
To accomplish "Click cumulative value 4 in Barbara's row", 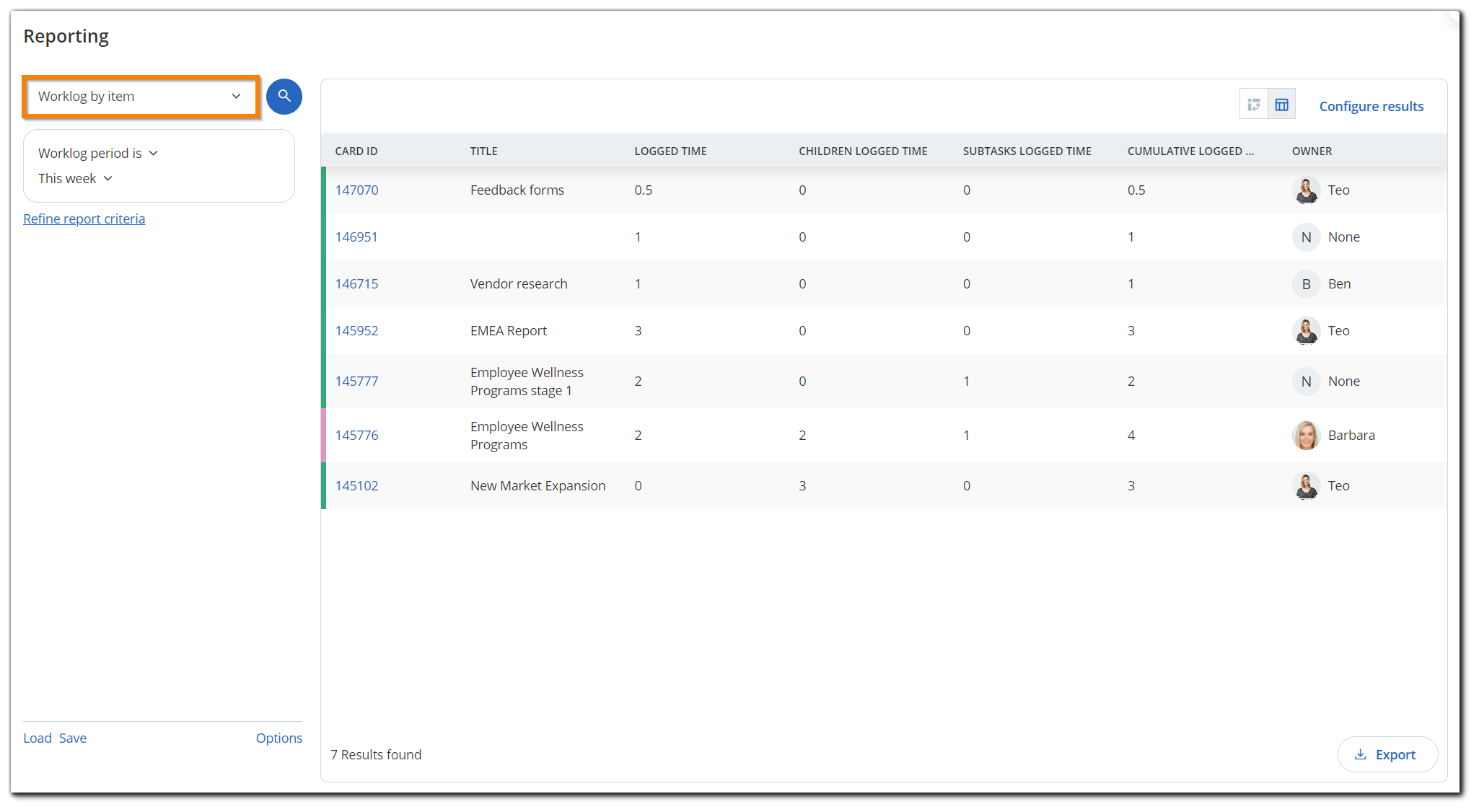I will click(x=1131, y=436).
